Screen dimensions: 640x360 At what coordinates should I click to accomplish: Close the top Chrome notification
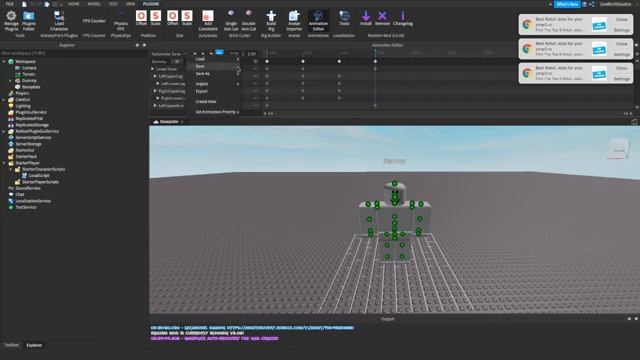click(x=622, y=20)
